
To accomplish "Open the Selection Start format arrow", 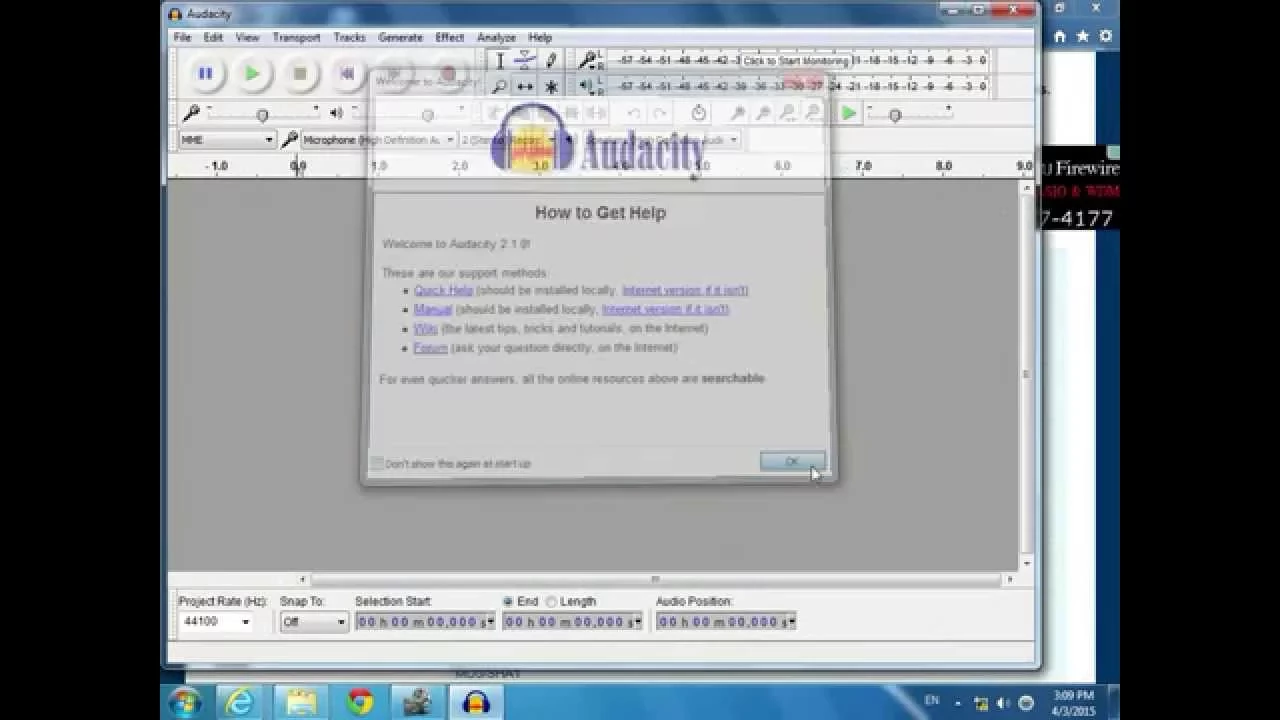I will (x=490, y=622).
